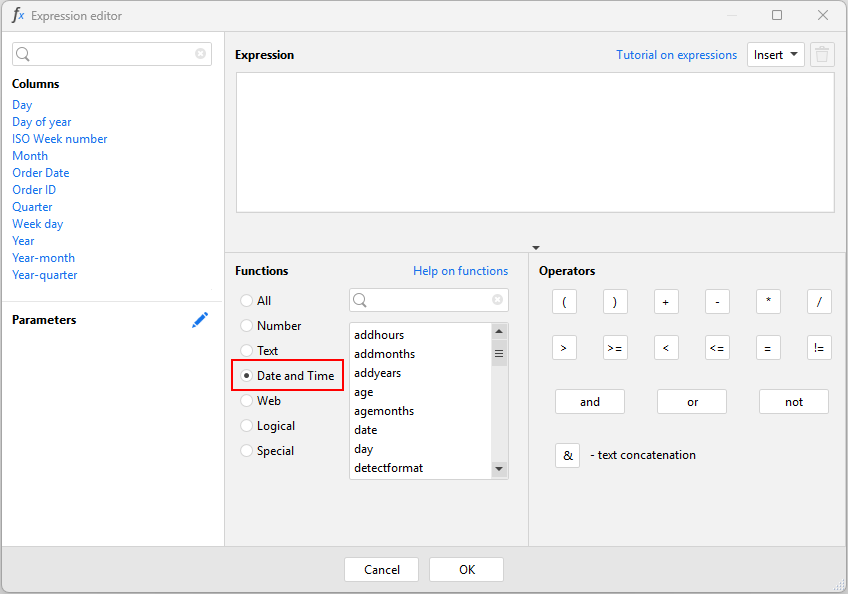848x594 pixels.
Task: Insert the greater-than-or-equal operator
Action: (x=615, y=348)
